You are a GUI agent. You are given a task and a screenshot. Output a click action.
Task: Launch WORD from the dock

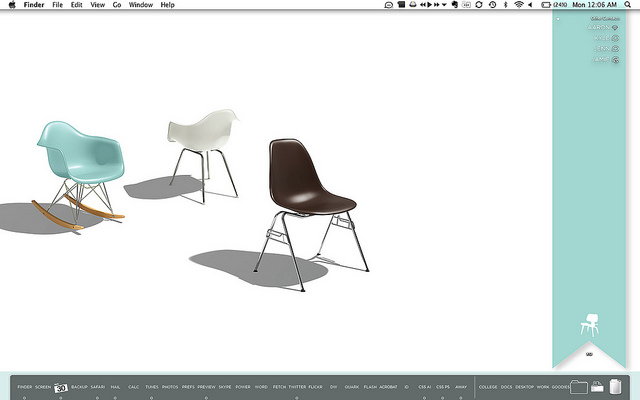tap(261, 387)
